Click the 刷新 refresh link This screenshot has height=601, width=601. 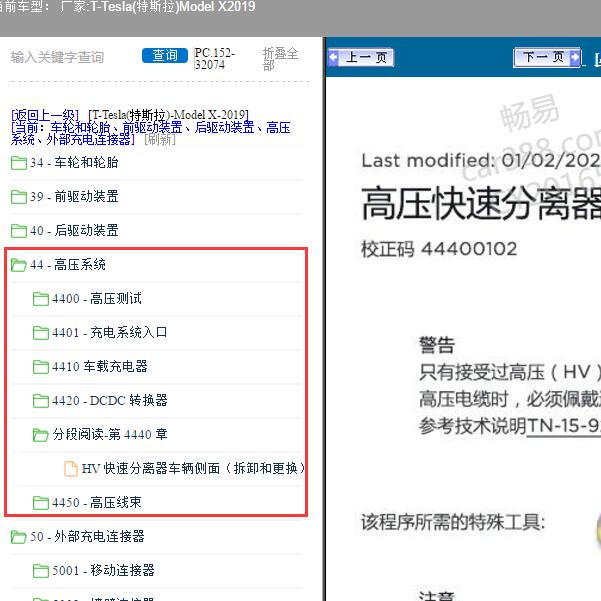pos(160,139)
